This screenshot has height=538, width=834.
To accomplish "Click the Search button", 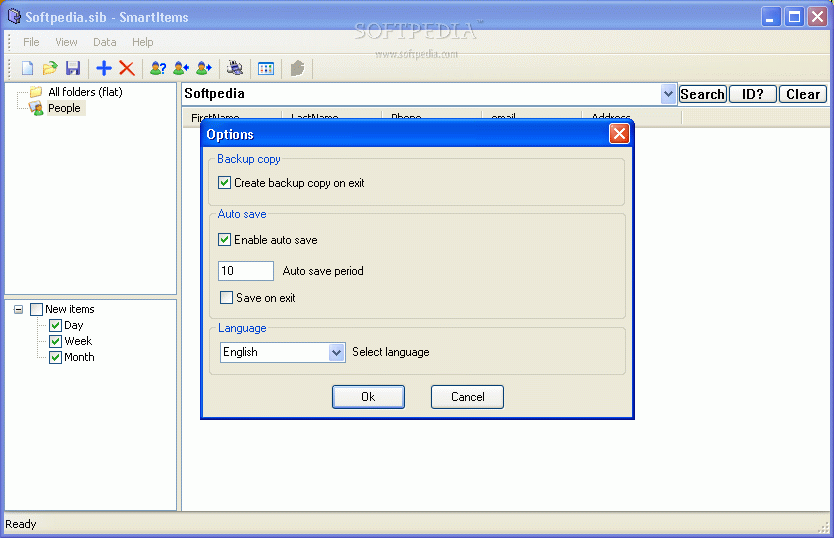I will tap(703, 94).
